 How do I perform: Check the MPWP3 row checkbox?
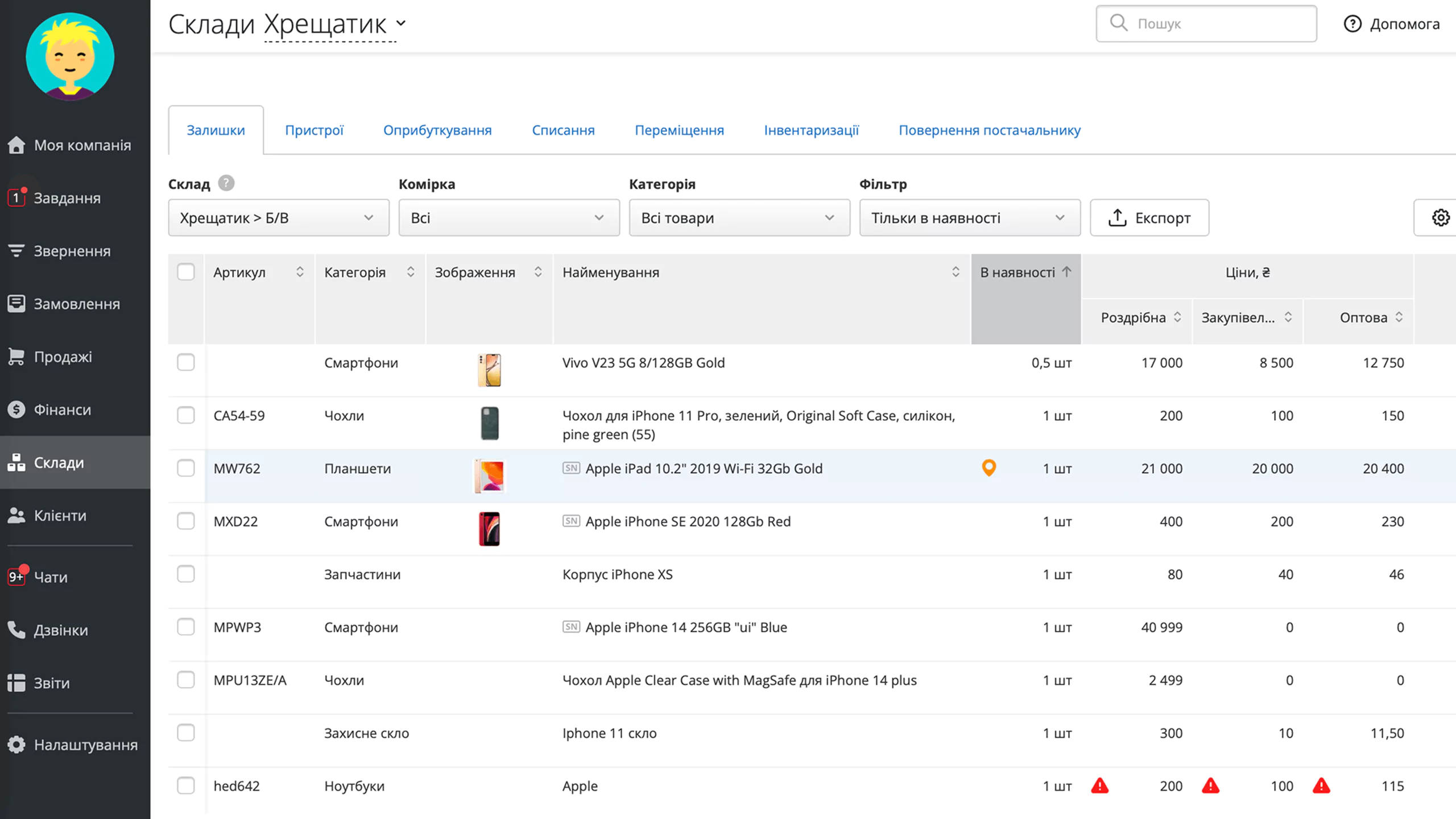186,627
